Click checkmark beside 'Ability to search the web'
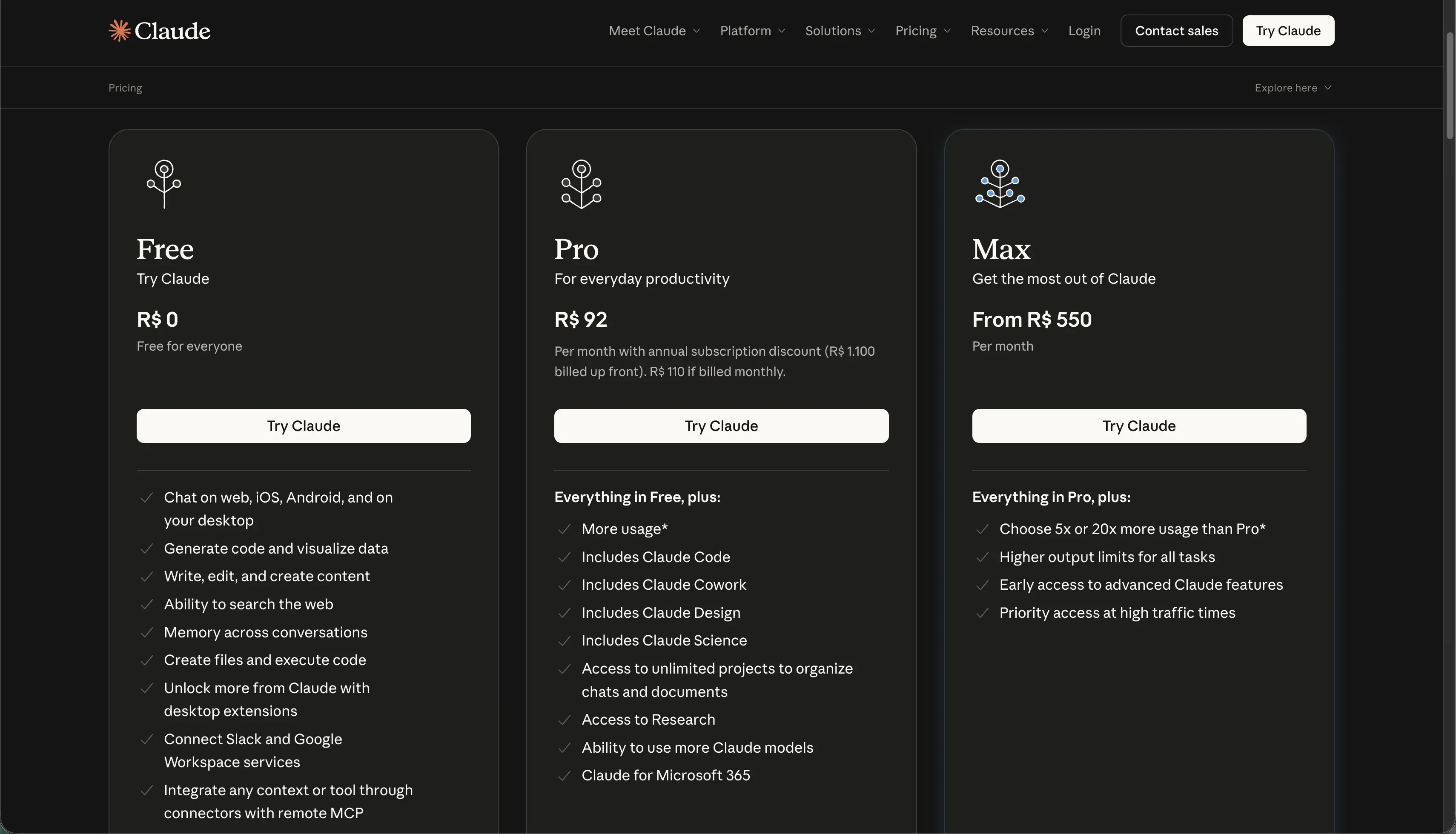The width and height of the screenshot is (1456, 834). 147,604
